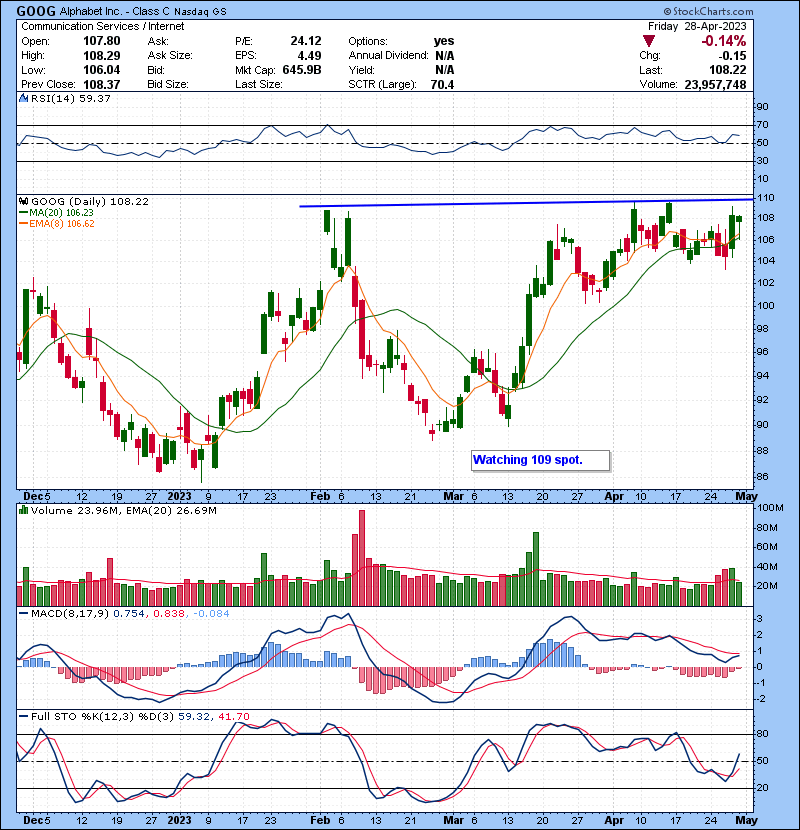The height and width of the screenshot is (830, 800).
Task: Click the SCTR (Large) value 70.4
Action: [443, 84]
